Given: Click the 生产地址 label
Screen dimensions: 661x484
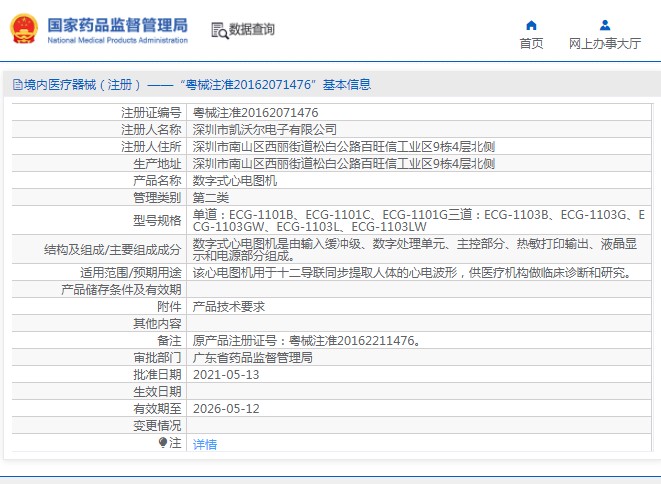Looking at the screenshot, I should click(x=157, y=164).
